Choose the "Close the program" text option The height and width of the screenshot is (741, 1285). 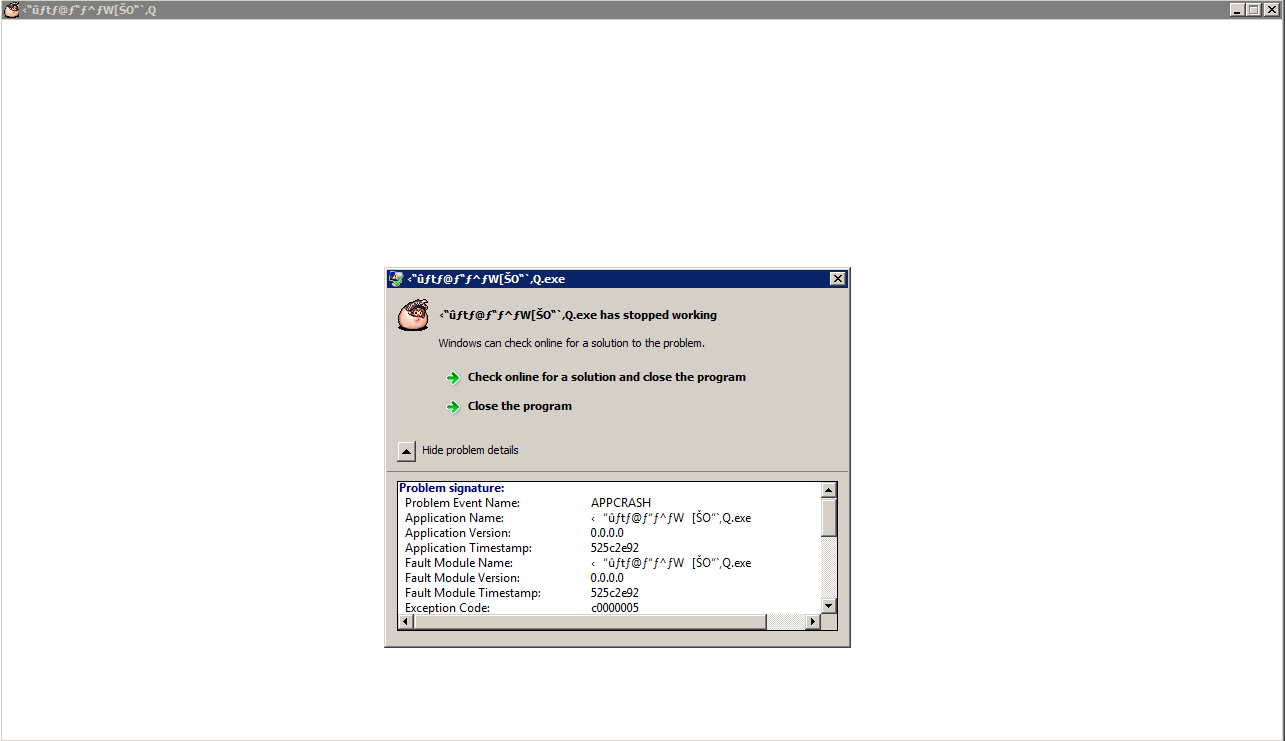click(519, 407)
